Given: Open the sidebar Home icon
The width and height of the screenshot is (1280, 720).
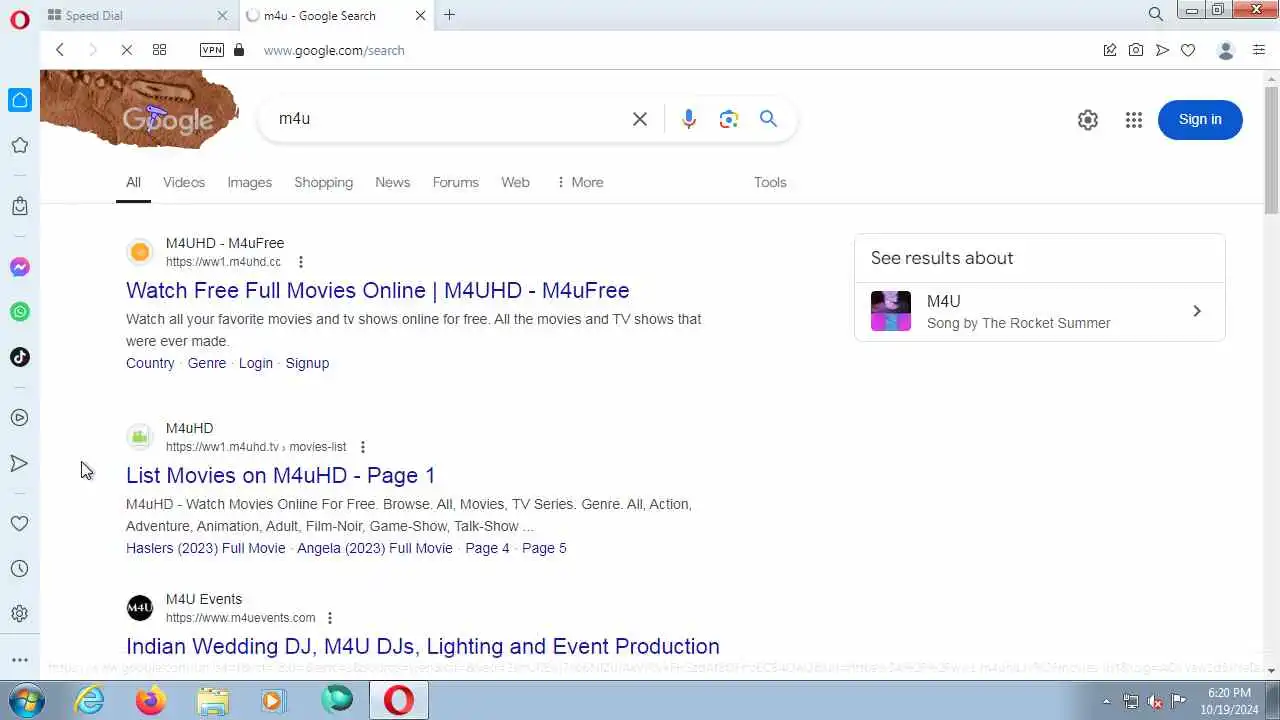Looking at the screenshot, I should pyautogui.click(x=20, y=100).
